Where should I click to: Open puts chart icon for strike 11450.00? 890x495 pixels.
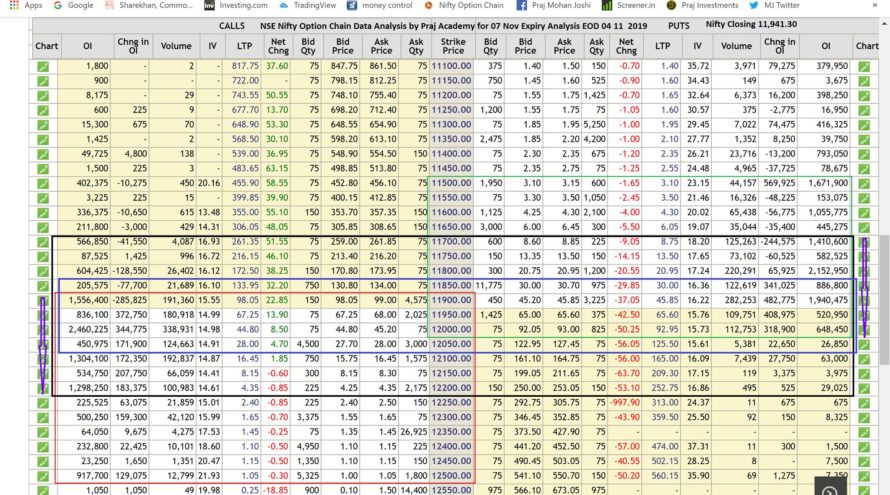tap(864, 169)
